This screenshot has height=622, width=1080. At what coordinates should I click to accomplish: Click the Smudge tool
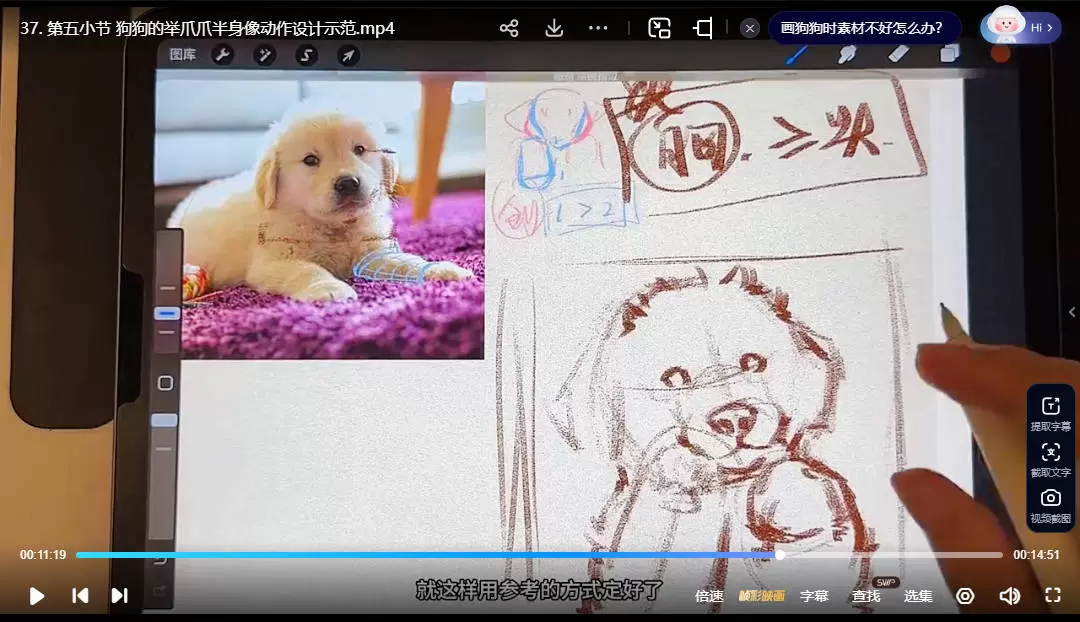point(847,54)
